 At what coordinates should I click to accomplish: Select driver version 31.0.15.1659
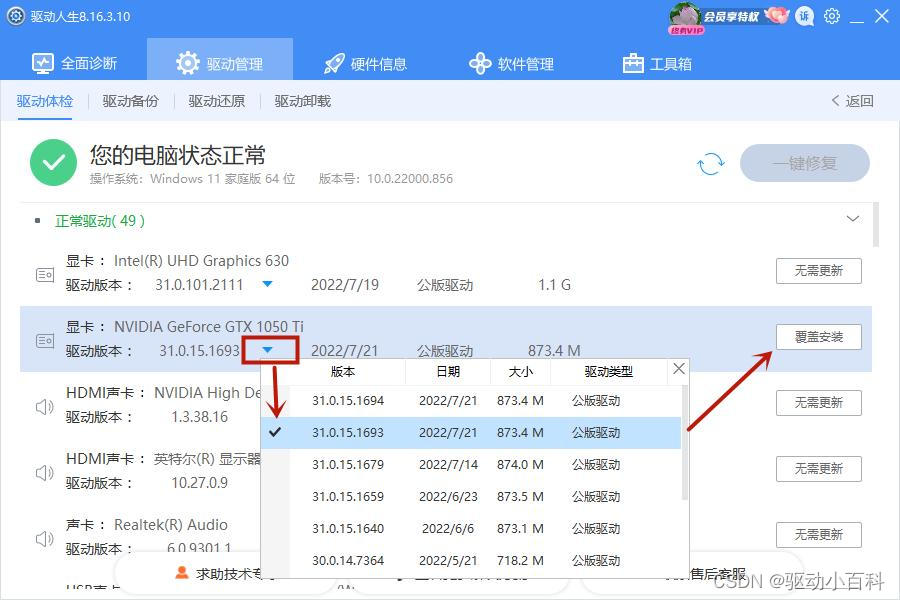[471, 497]
